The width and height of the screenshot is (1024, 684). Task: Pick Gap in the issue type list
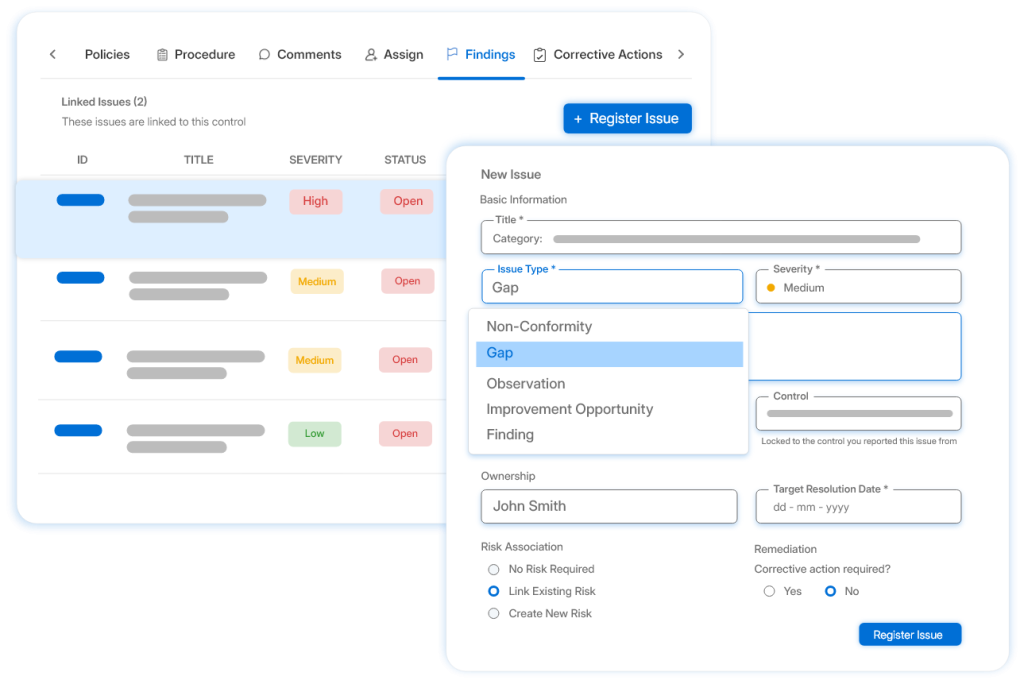[x=609, y=353]
